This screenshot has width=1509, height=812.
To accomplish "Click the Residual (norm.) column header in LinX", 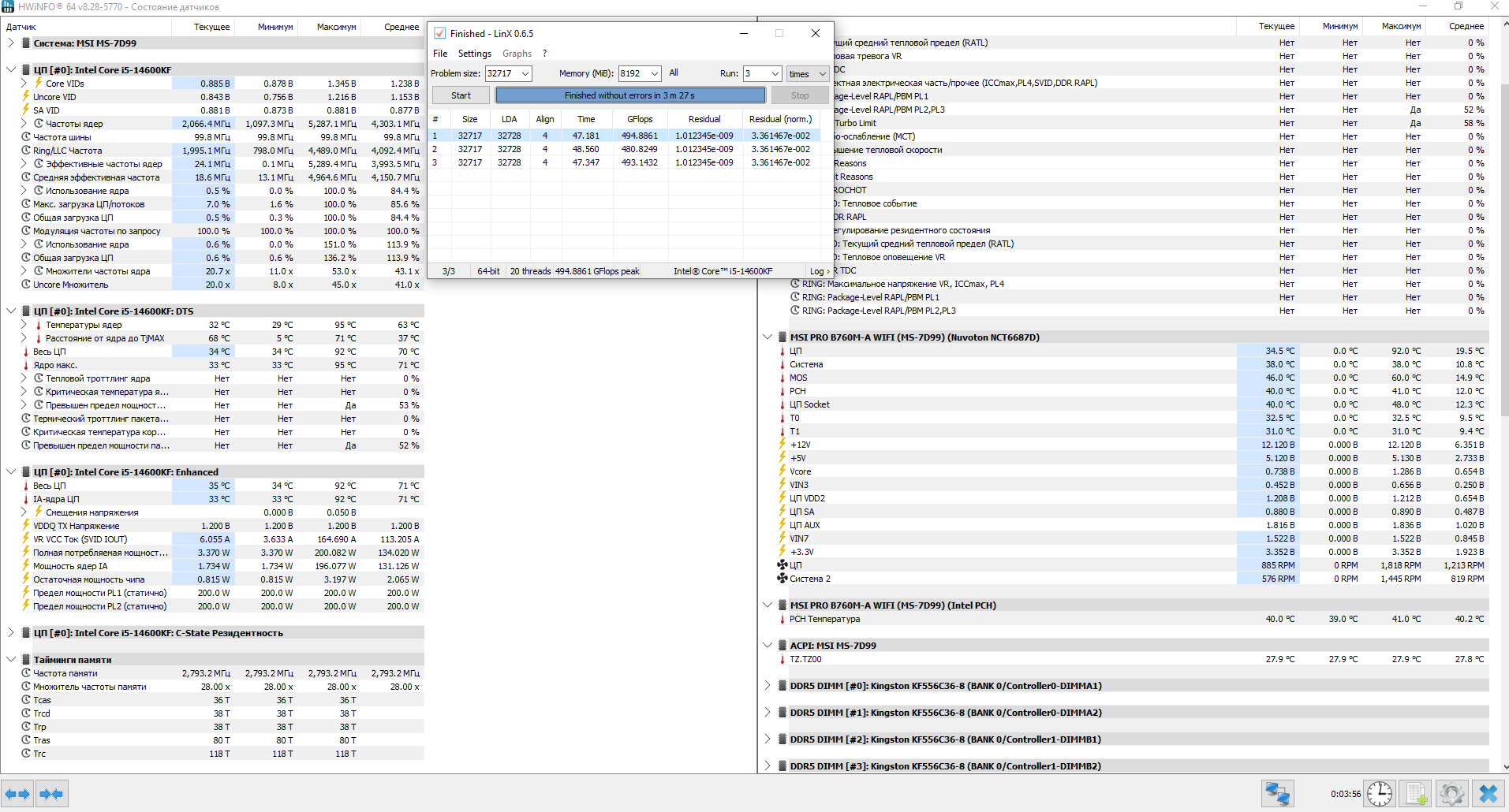I will click(x=780, y=119).
